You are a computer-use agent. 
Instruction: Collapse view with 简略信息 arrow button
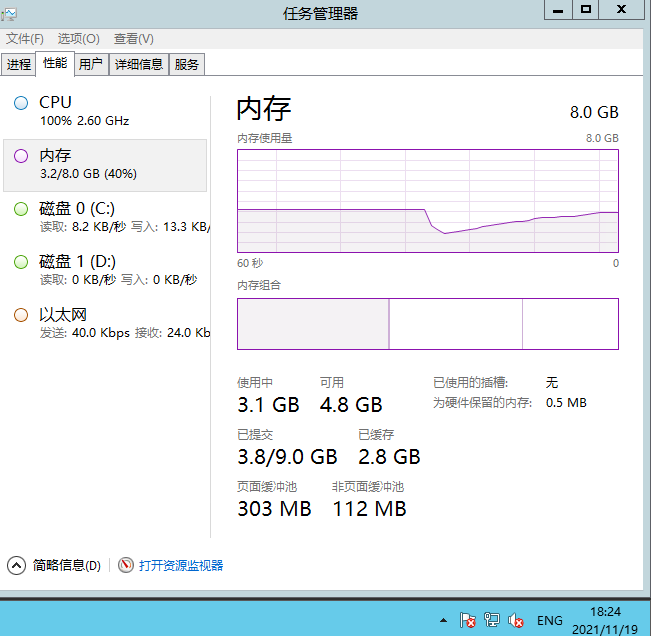(17, 565)
